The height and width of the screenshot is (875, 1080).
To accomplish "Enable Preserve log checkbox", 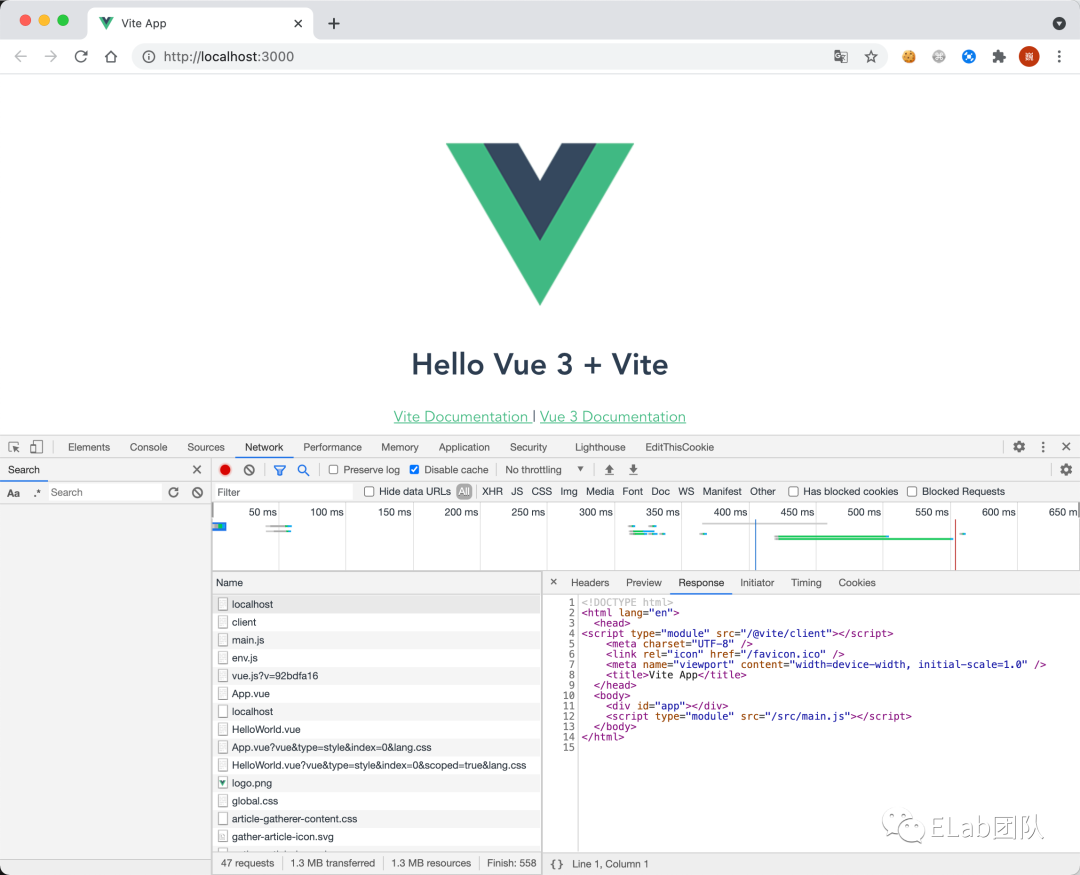I will [333, 470].
